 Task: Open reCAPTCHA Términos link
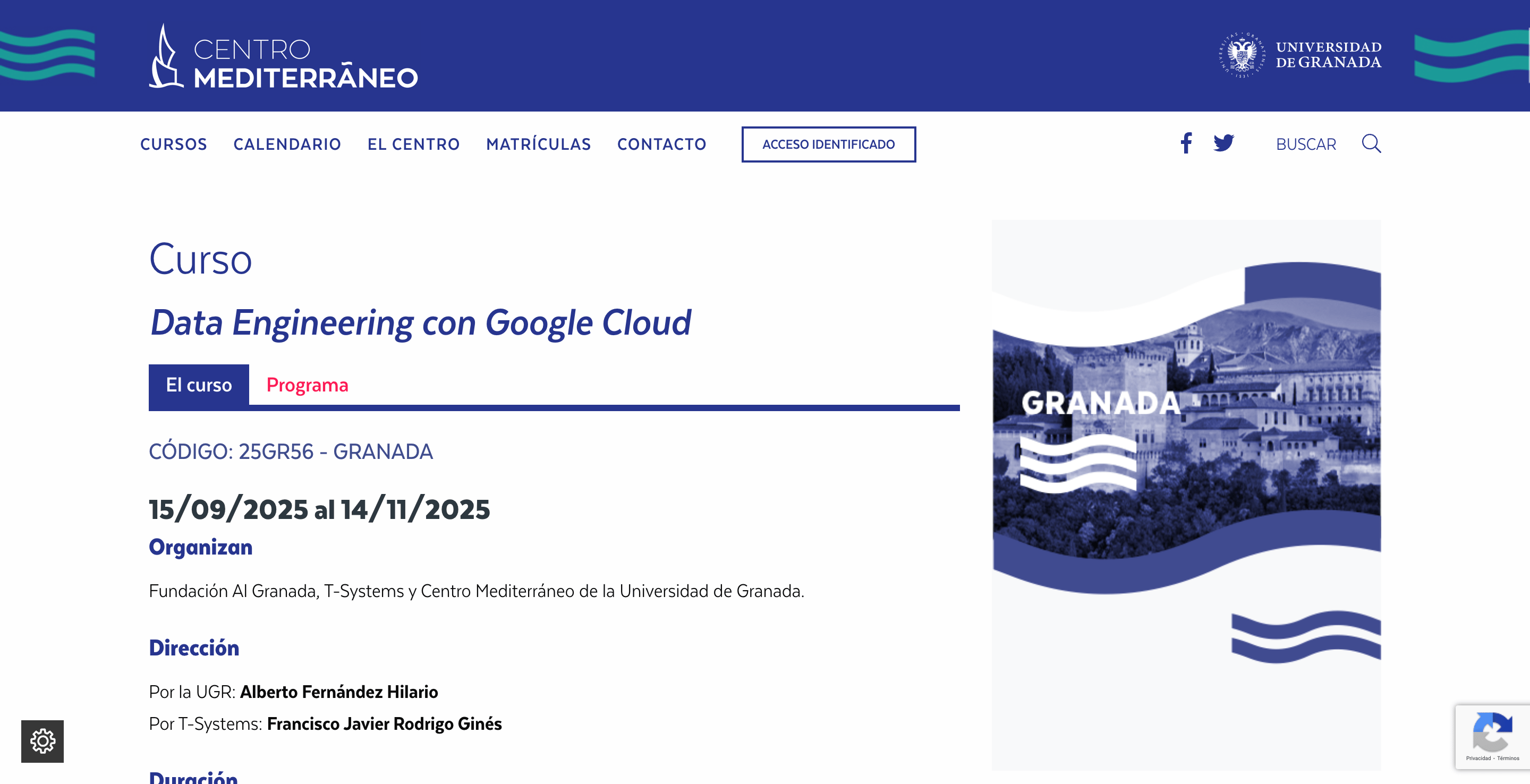1508,759
